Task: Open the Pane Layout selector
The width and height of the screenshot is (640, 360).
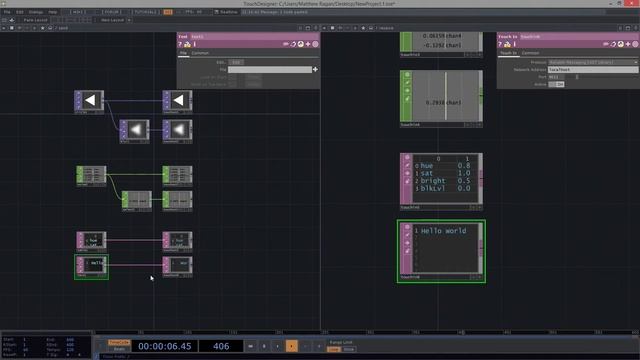Action: [x=35, y=20]
